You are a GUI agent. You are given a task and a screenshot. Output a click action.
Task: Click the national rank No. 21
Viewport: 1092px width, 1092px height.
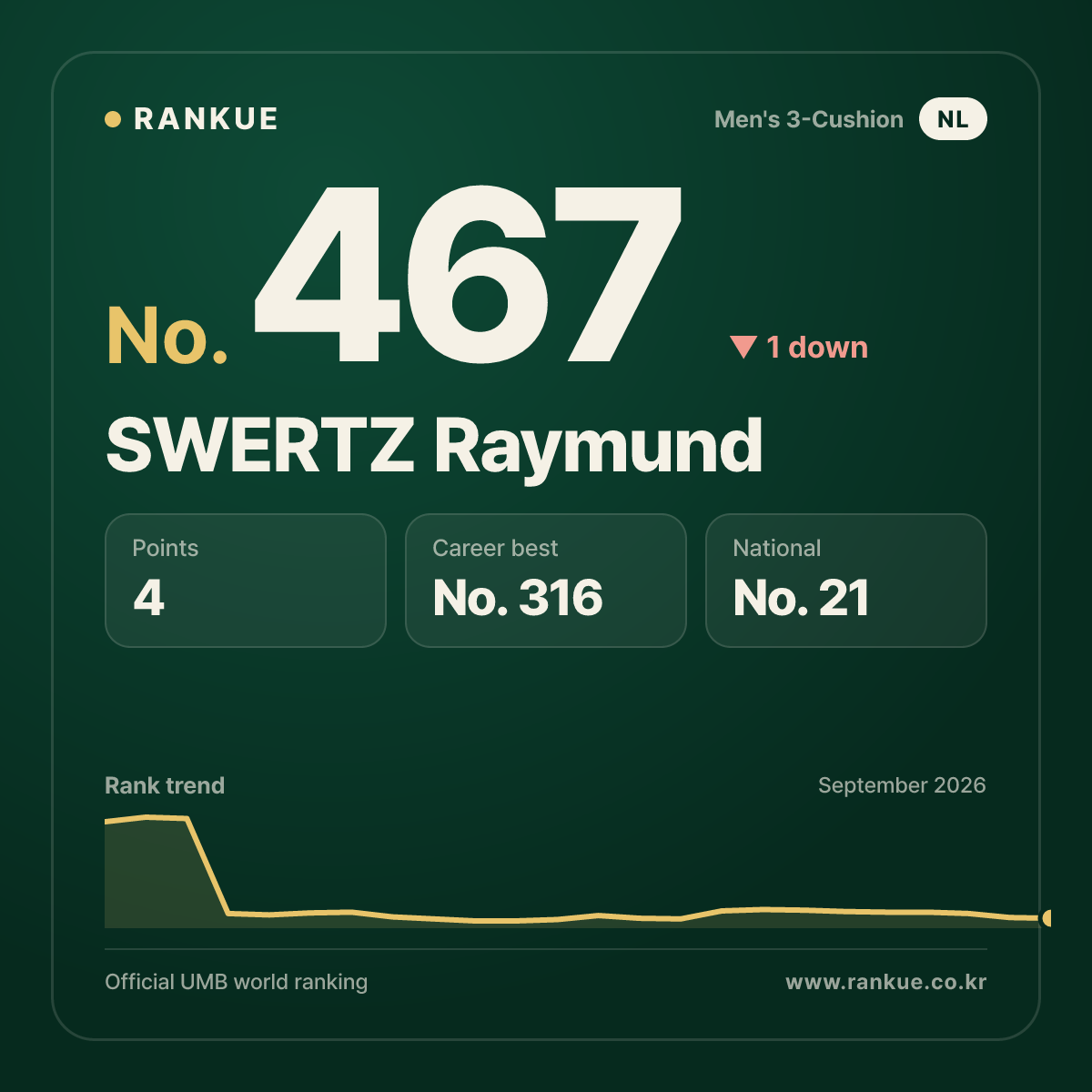click(x=801, y=598)
